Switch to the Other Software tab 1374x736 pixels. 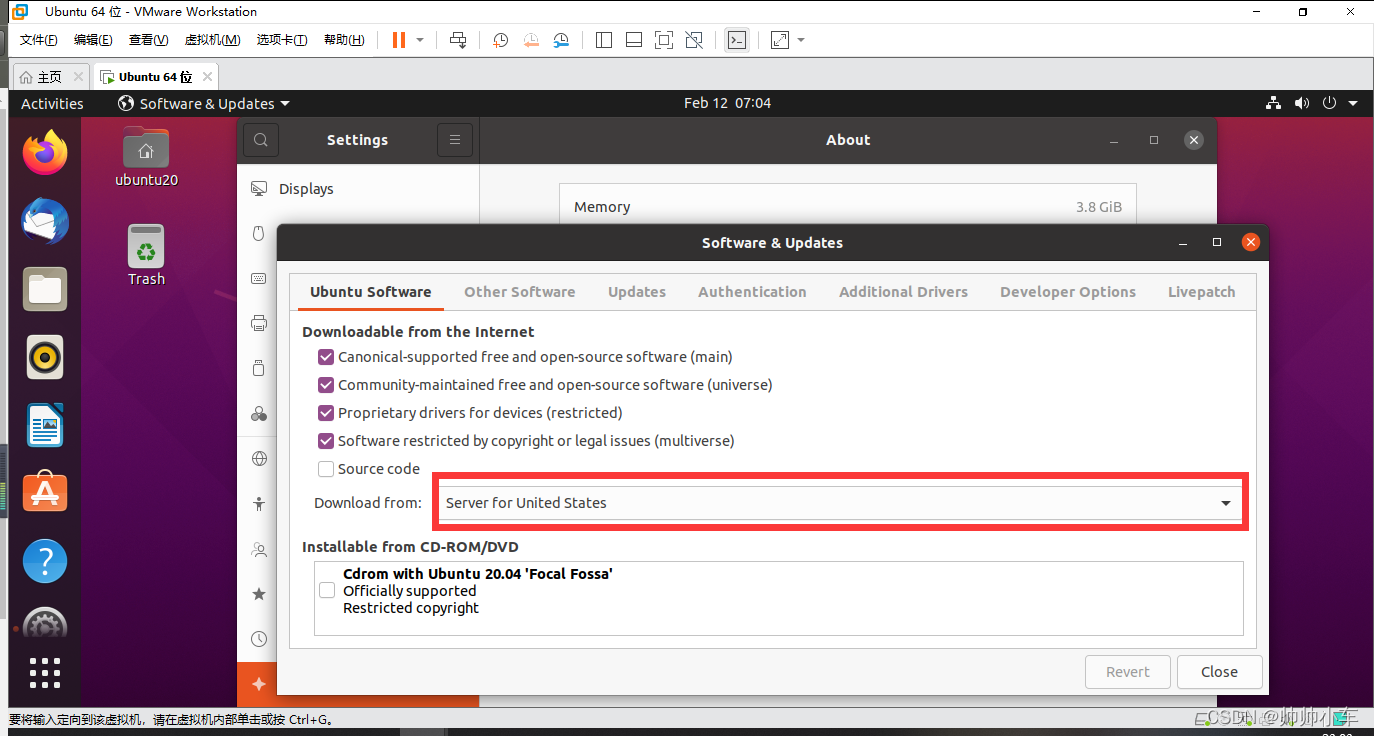[520, 292]
